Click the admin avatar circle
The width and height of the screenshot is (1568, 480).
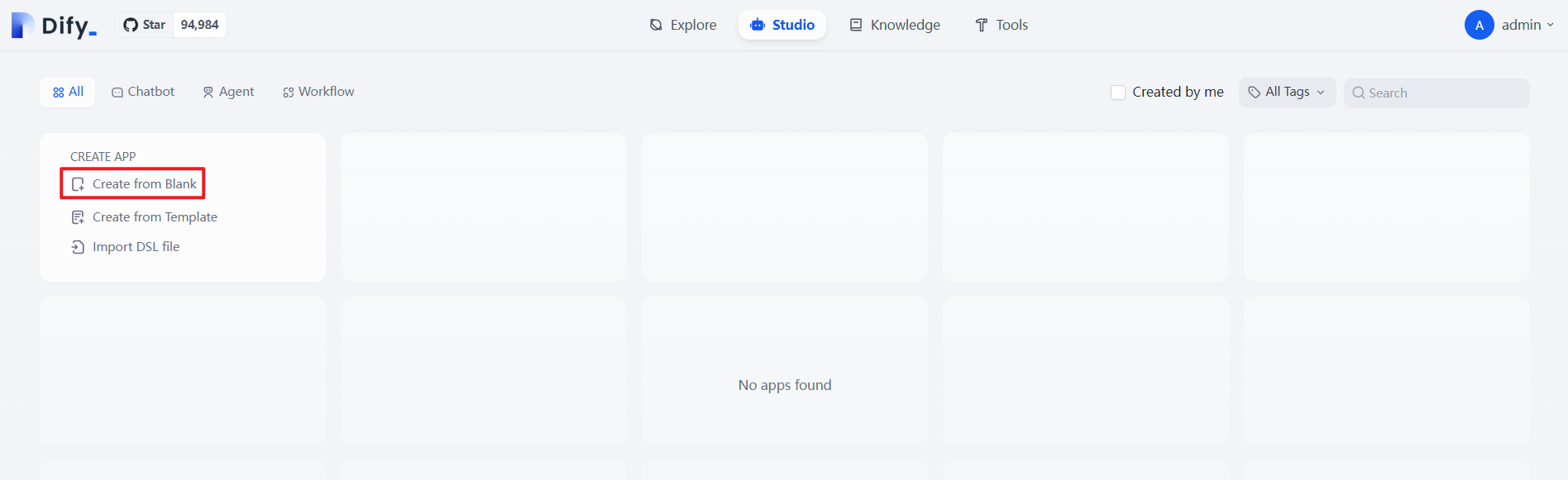[x=1479, y=25]
